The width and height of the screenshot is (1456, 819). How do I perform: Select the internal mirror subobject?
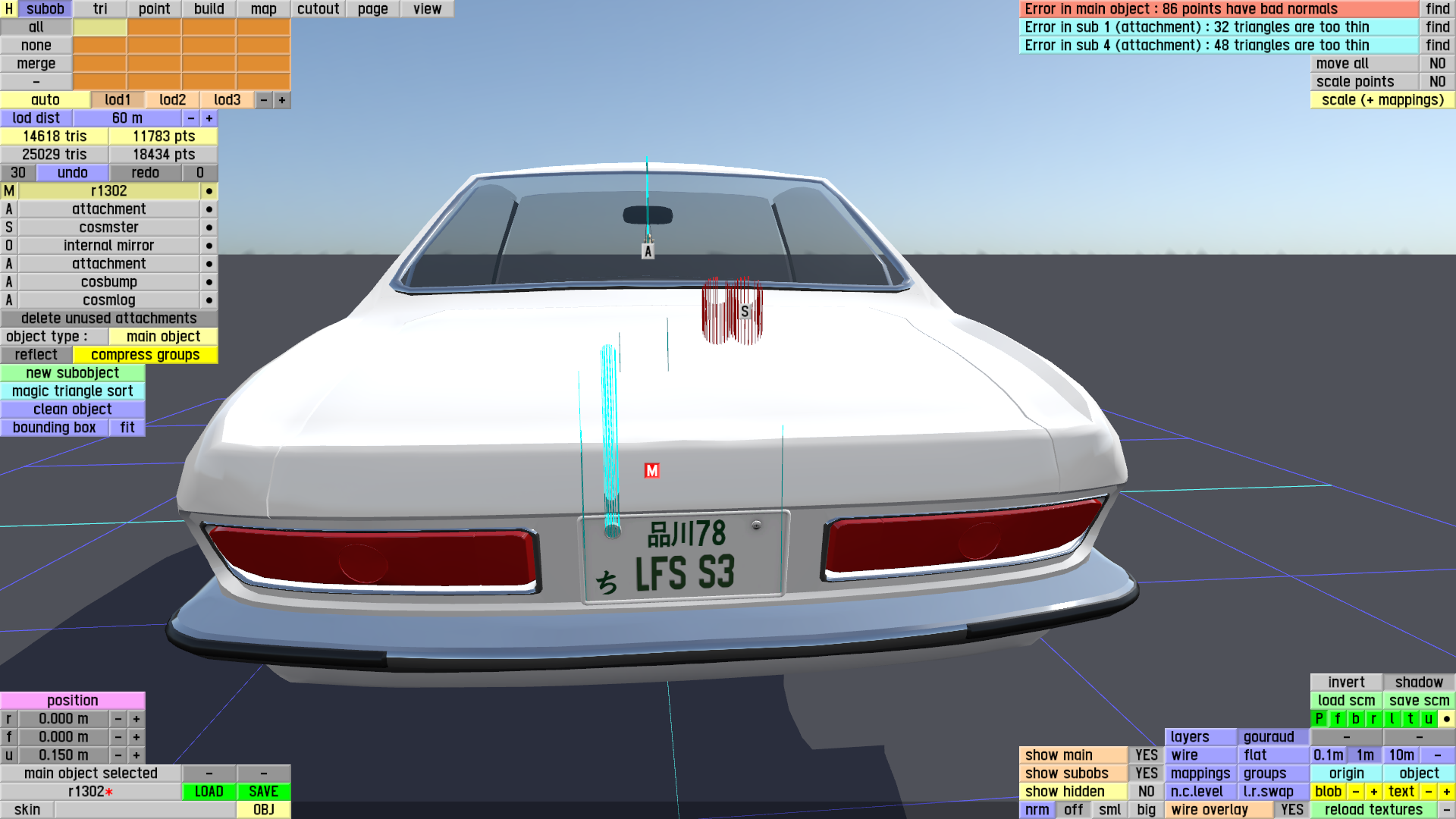[108, 246]
